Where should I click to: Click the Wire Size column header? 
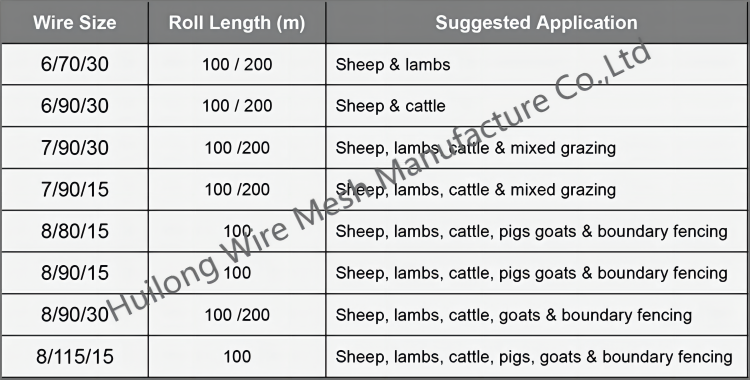coord(75,22)
